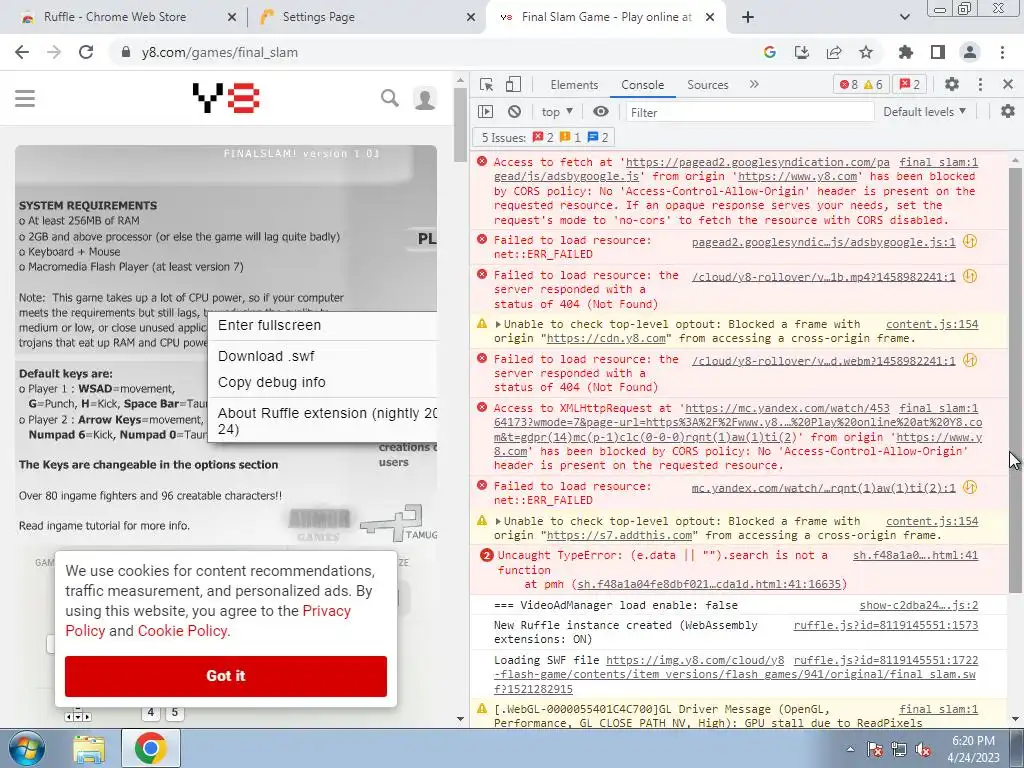Open the Google icon in address bar
The height and width of the screenshot is (768, 1024).
pyautogui.click(x=769, y=52)
